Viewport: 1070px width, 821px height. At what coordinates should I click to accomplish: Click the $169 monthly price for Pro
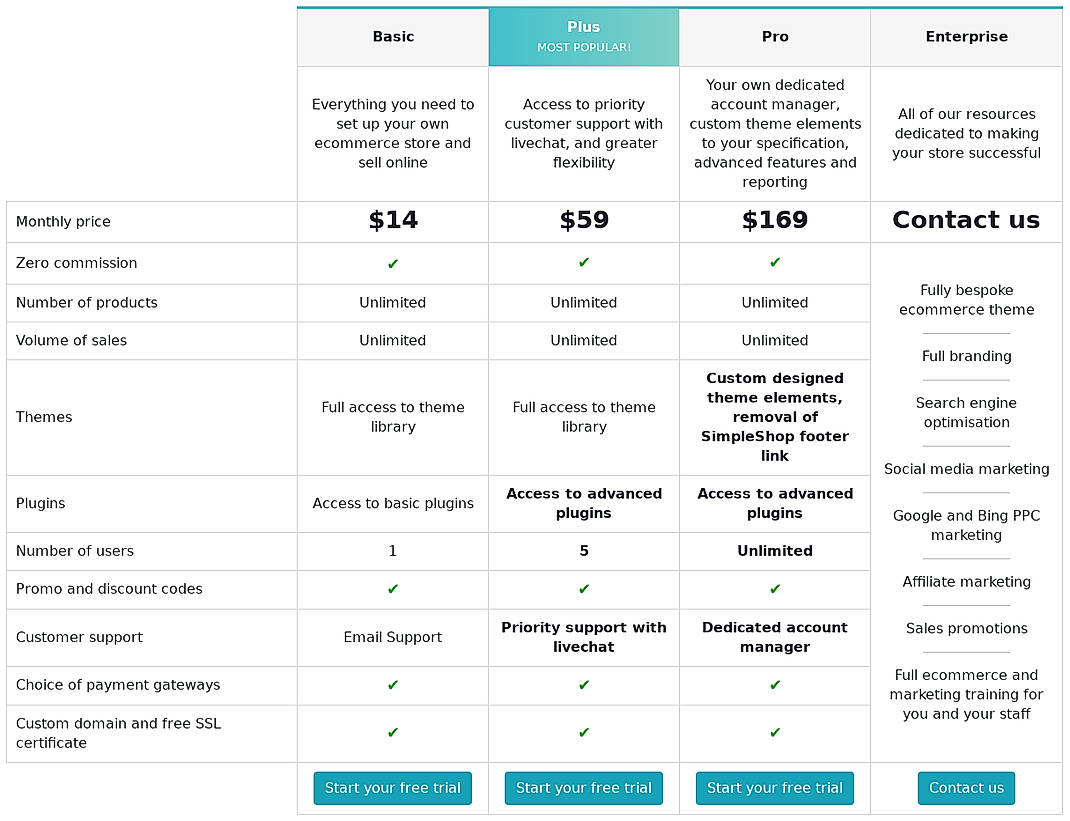click(x=774, y=221)
